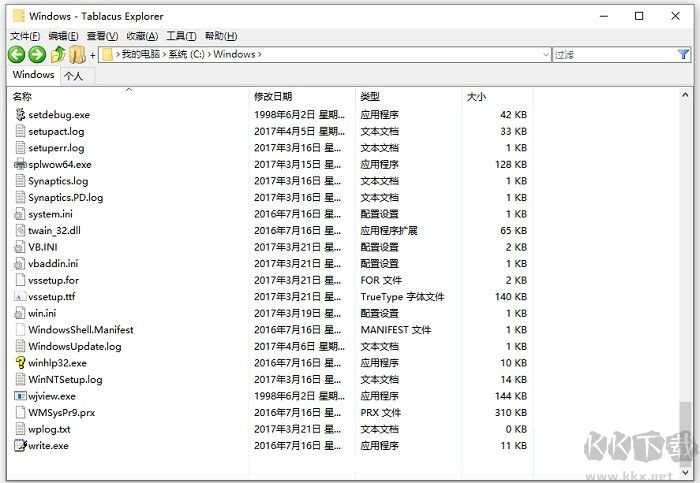Click the 2017年4月5日 date cell
Viewport: 700px width, 483px height.
pos(299,131)
